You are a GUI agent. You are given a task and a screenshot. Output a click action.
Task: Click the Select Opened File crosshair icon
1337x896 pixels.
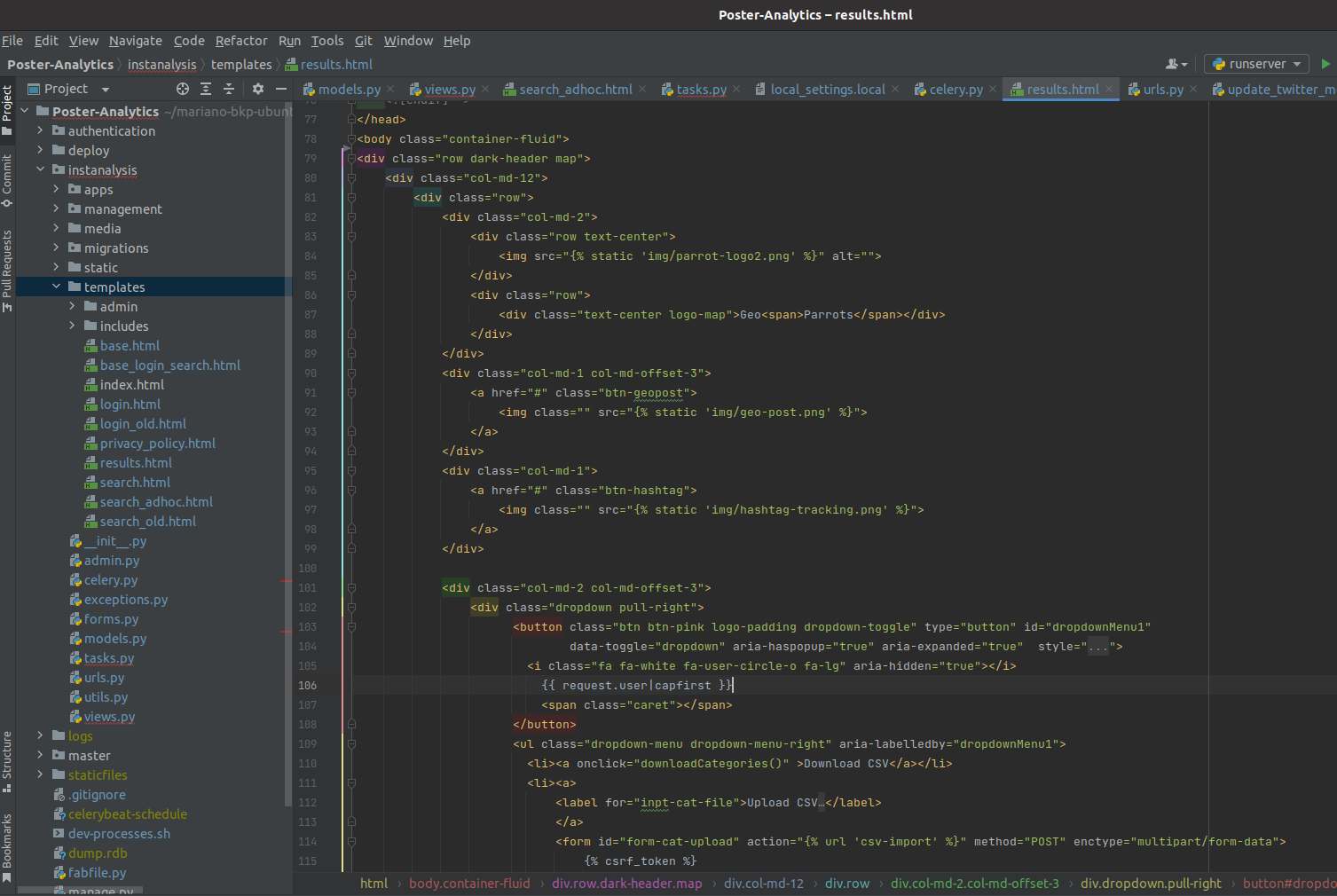(x=183, y=89)
